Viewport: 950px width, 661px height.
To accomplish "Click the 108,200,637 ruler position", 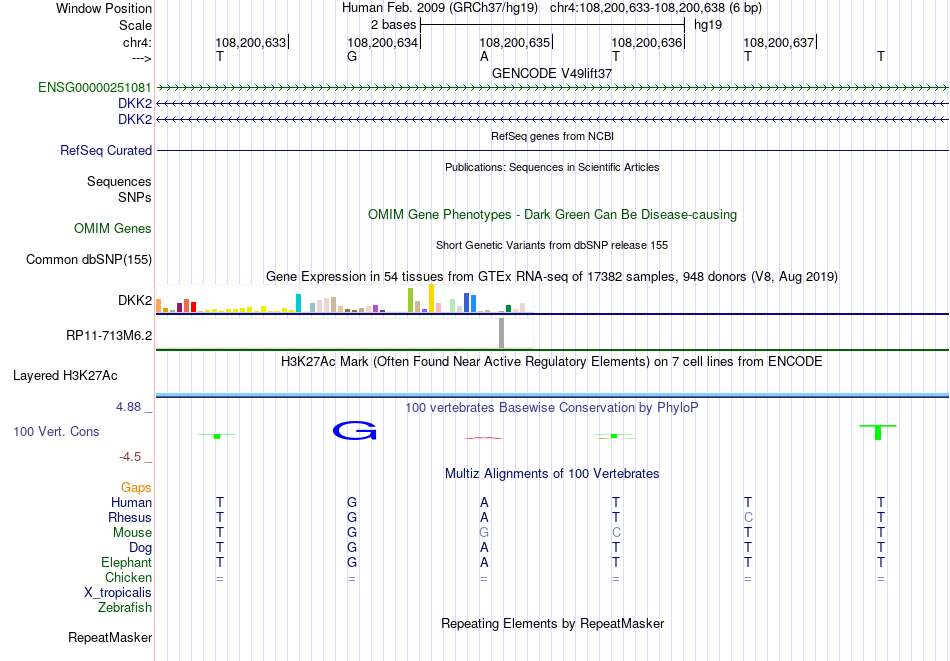I will point(779,42).
